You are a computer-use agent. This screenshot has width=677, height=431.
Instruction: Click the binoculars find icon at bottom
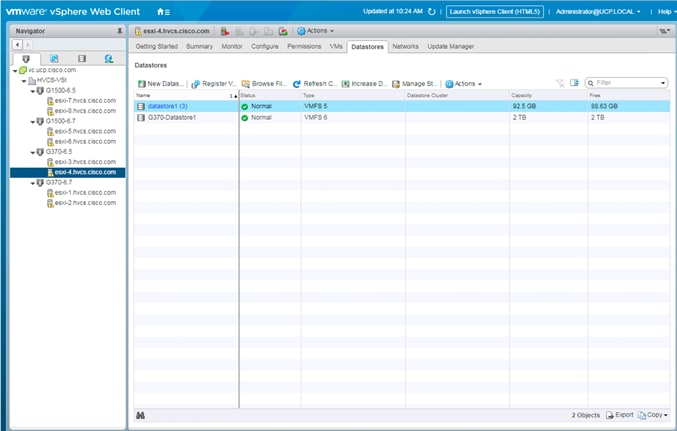tap(140, 415)
